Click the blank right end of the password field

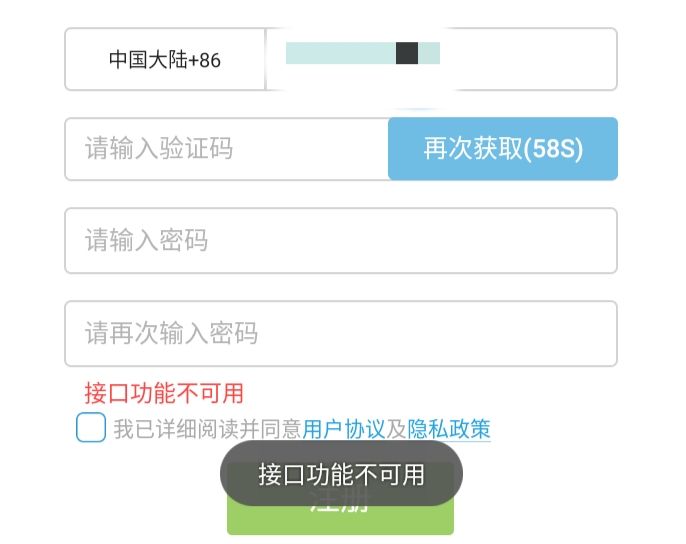(560, 241)
